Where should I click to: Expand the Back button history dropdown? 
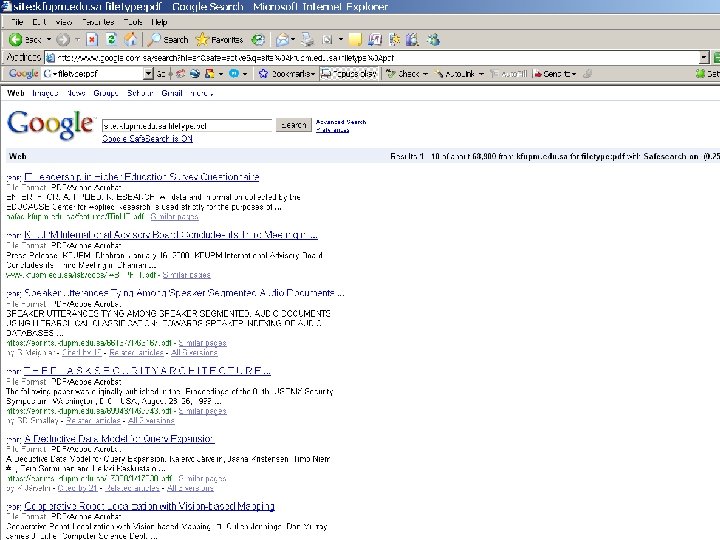coord(49,40)
